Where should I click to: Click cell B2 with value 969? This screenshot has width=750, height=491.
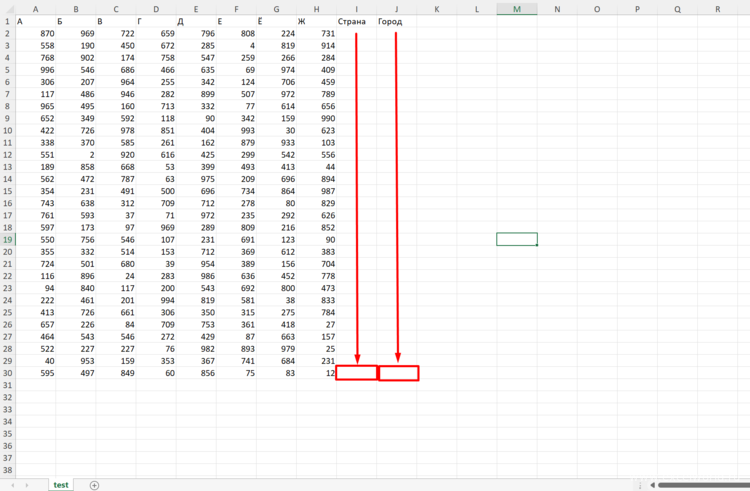[x=76, y=33]
